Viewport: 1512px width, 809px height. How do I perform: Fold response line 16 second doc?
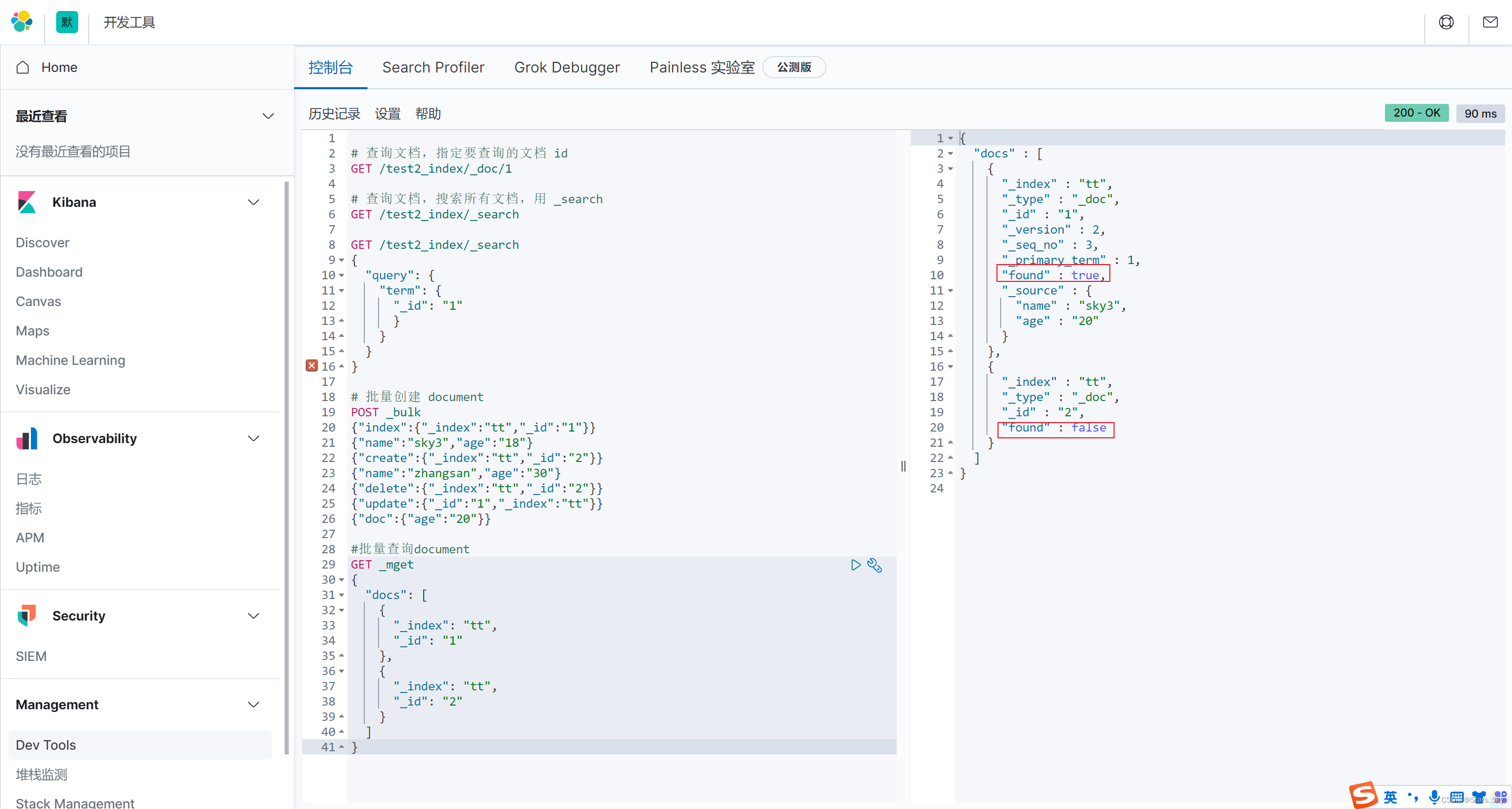(x=950, y=367)
